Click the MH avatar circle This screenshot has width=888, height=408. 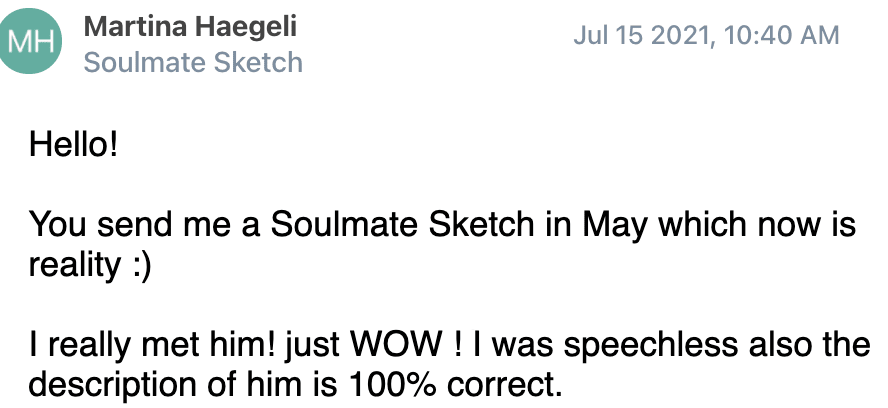(x=29, y=41)
